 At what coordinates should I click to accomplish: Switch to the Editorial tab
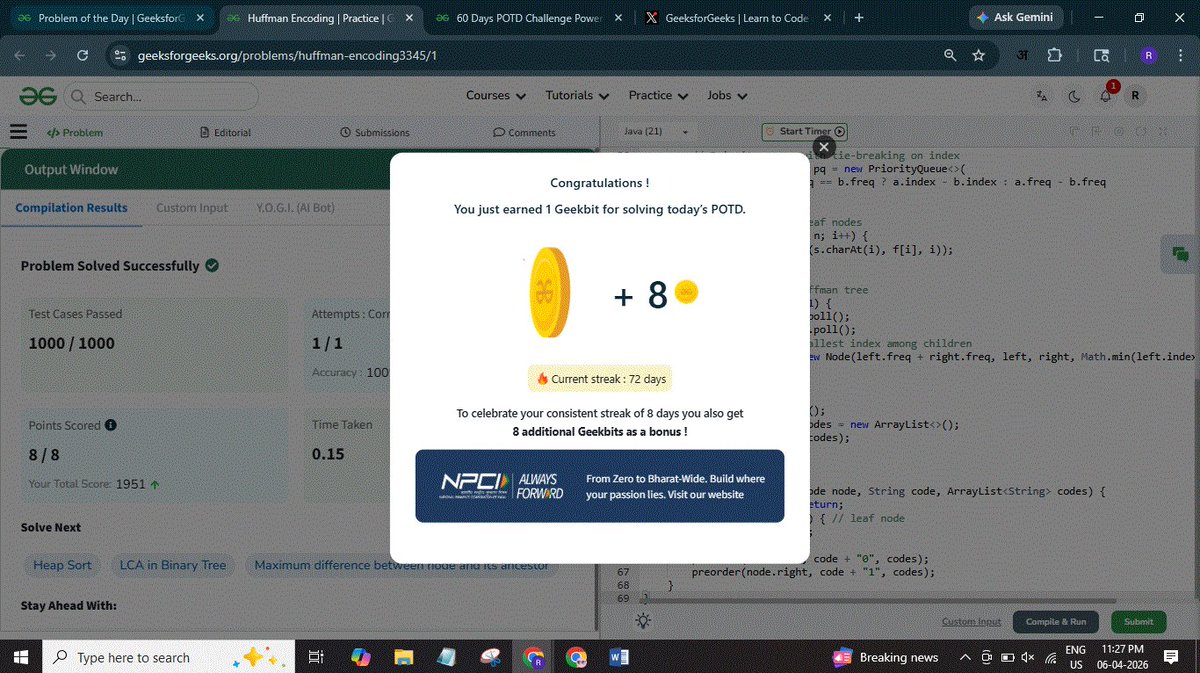tap(225, 132)
